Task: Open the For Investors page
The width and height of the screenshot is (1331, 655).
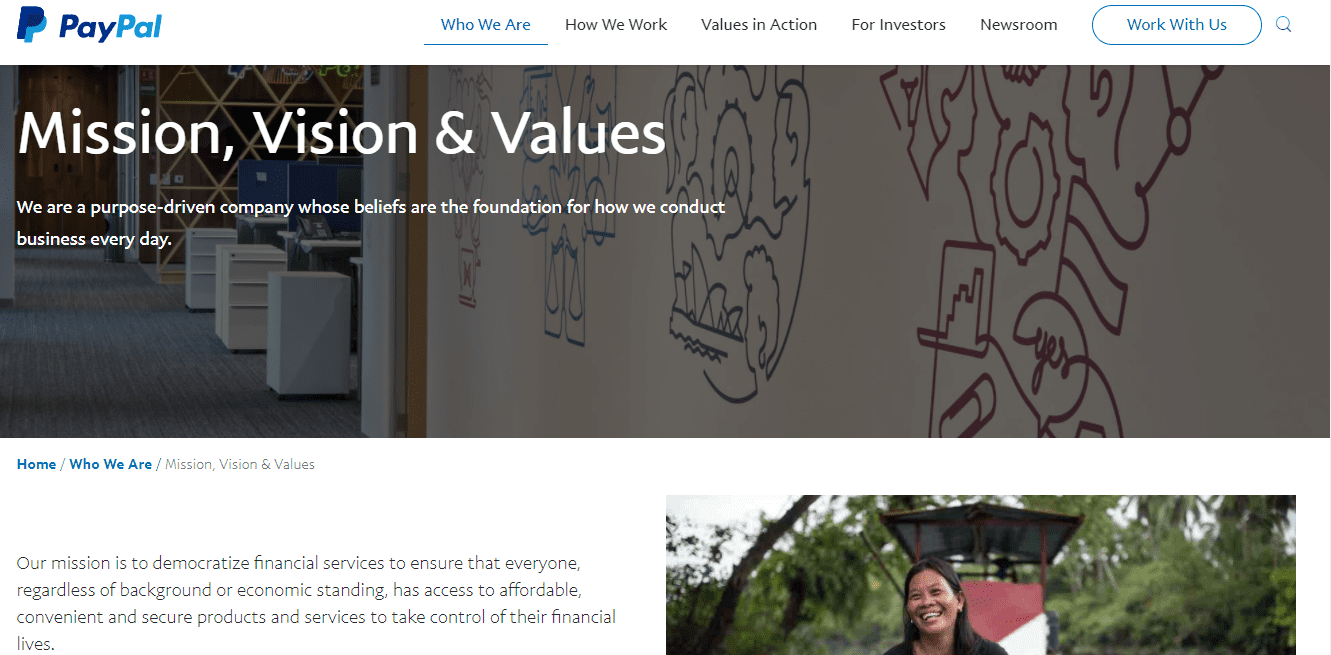Action: (x=898, y=25)
